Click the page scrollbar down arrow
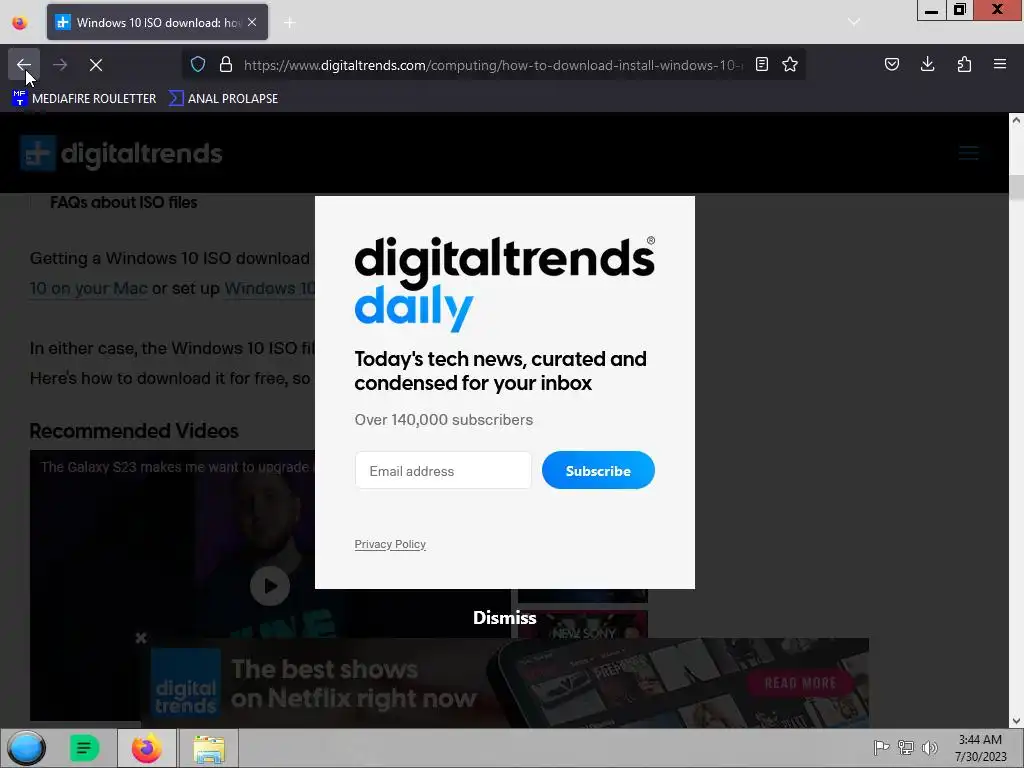 [1016, 721]
